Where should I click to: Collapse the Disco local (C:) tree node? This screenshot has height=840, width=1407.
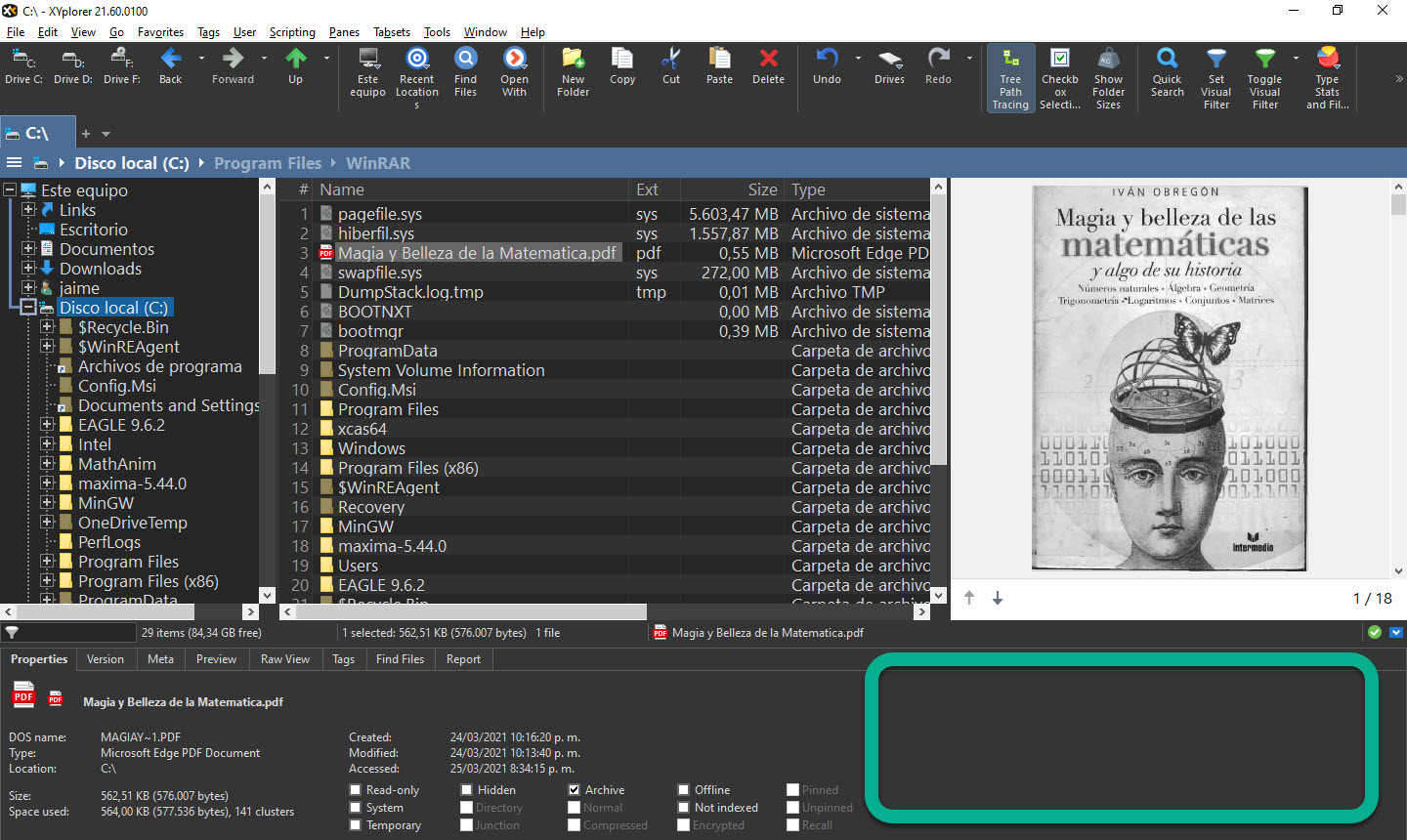tap(28, 308)
